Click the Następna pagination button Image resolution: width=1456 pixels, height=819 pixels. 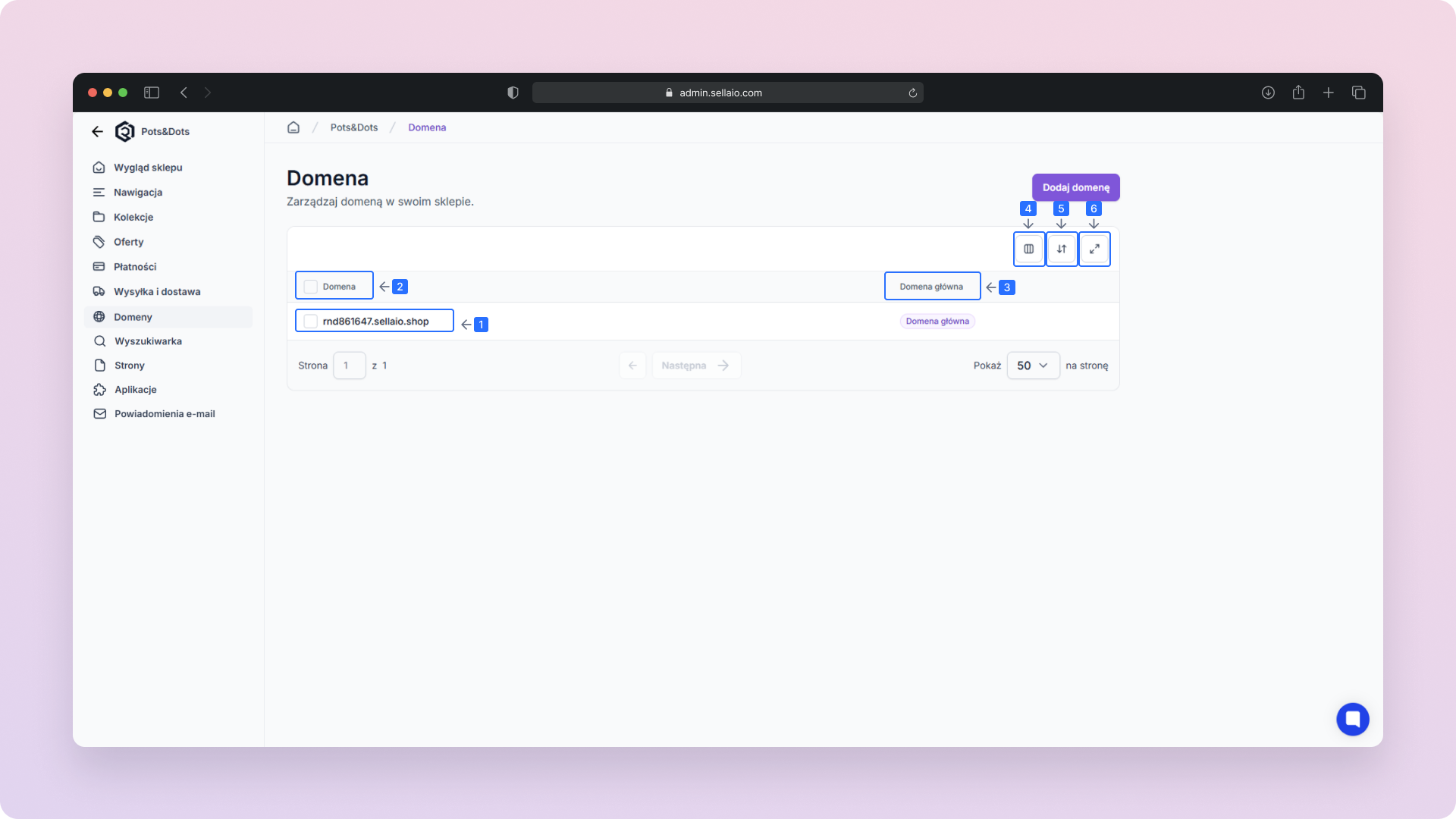click(x=695, y=366)
